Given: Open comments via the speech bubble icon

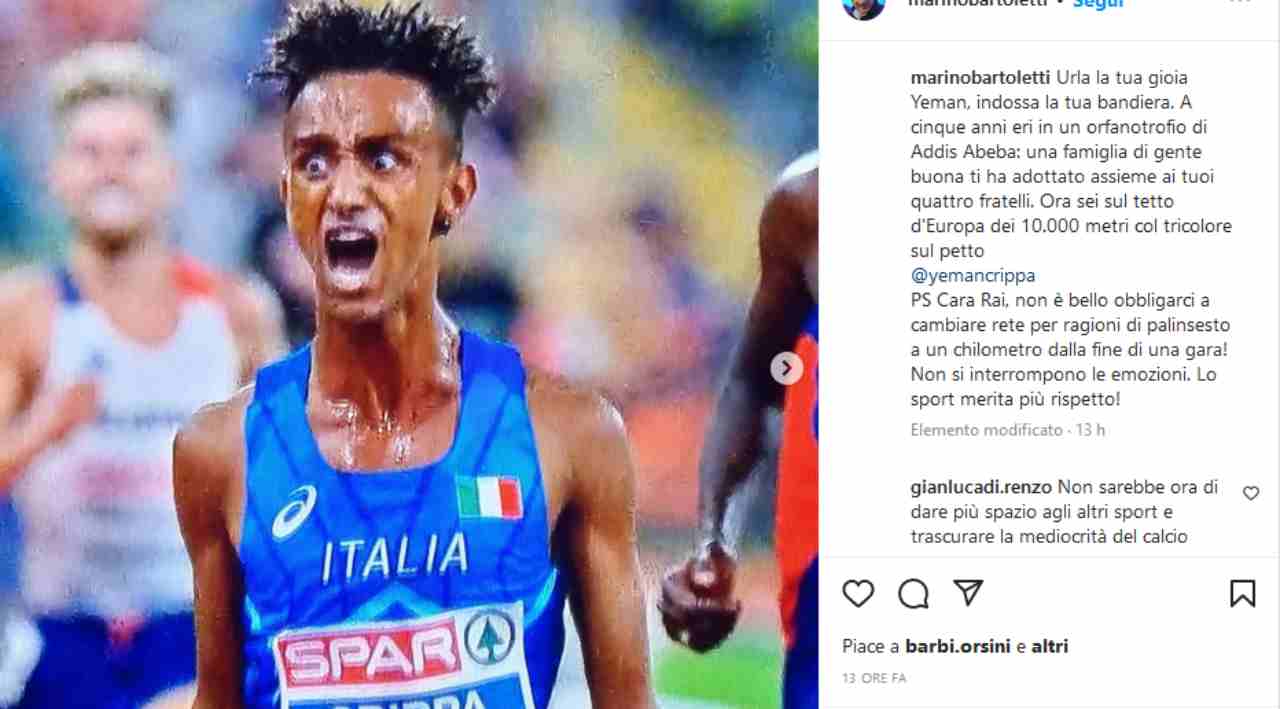Looking at the screenshot, I should coord(913,594).
